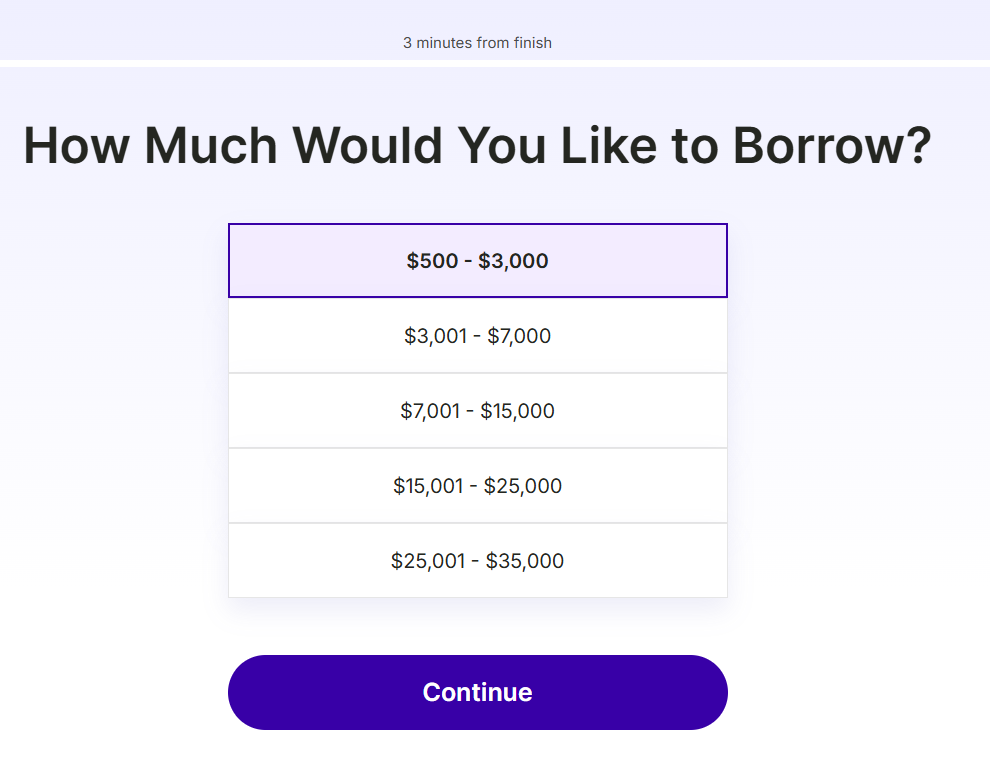Select the middle borrowing range in the list
This screenshot has width=990, height=767.
[x=477, y=411]
